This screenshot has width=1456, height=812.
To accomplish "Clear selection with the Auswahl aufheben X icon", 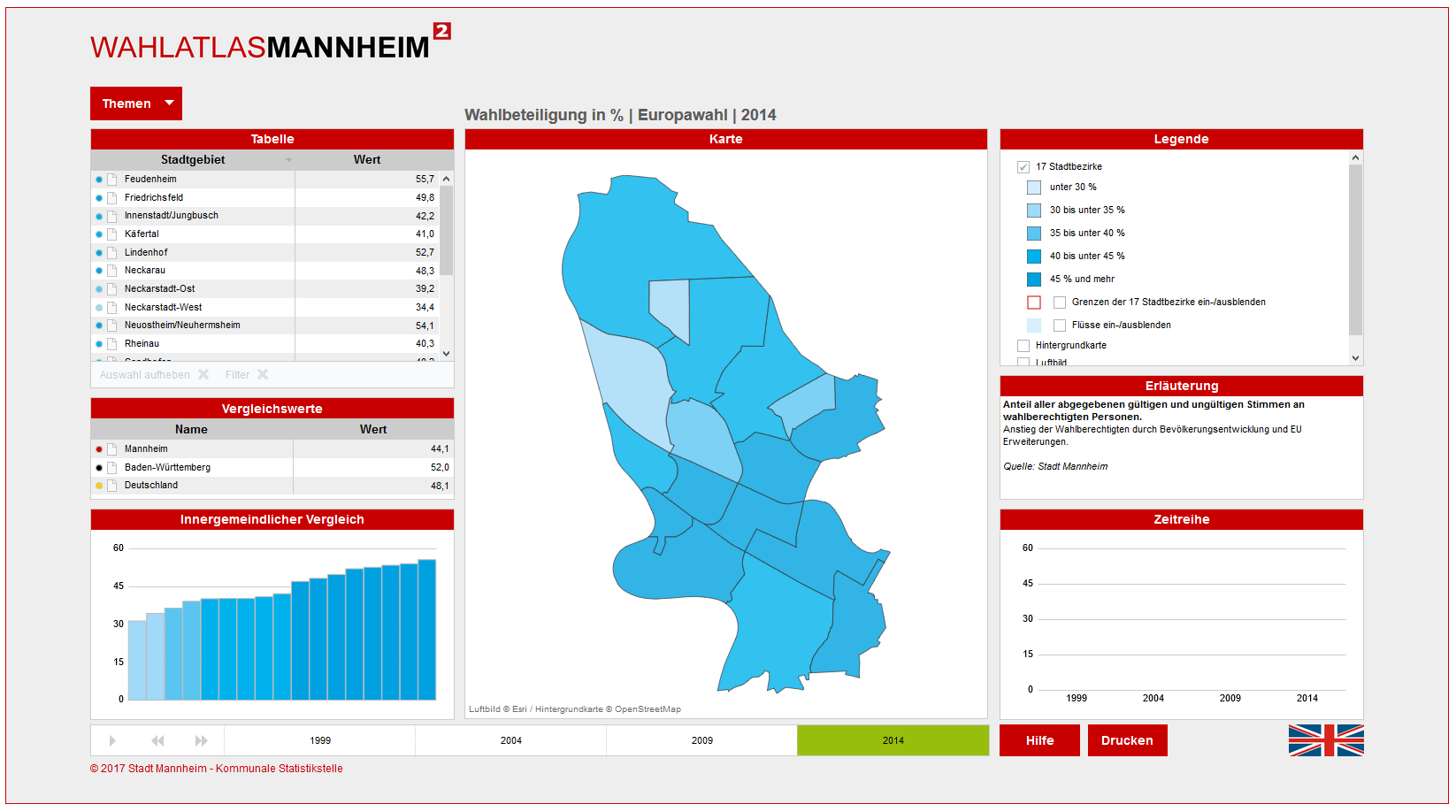I will (203, 375).
